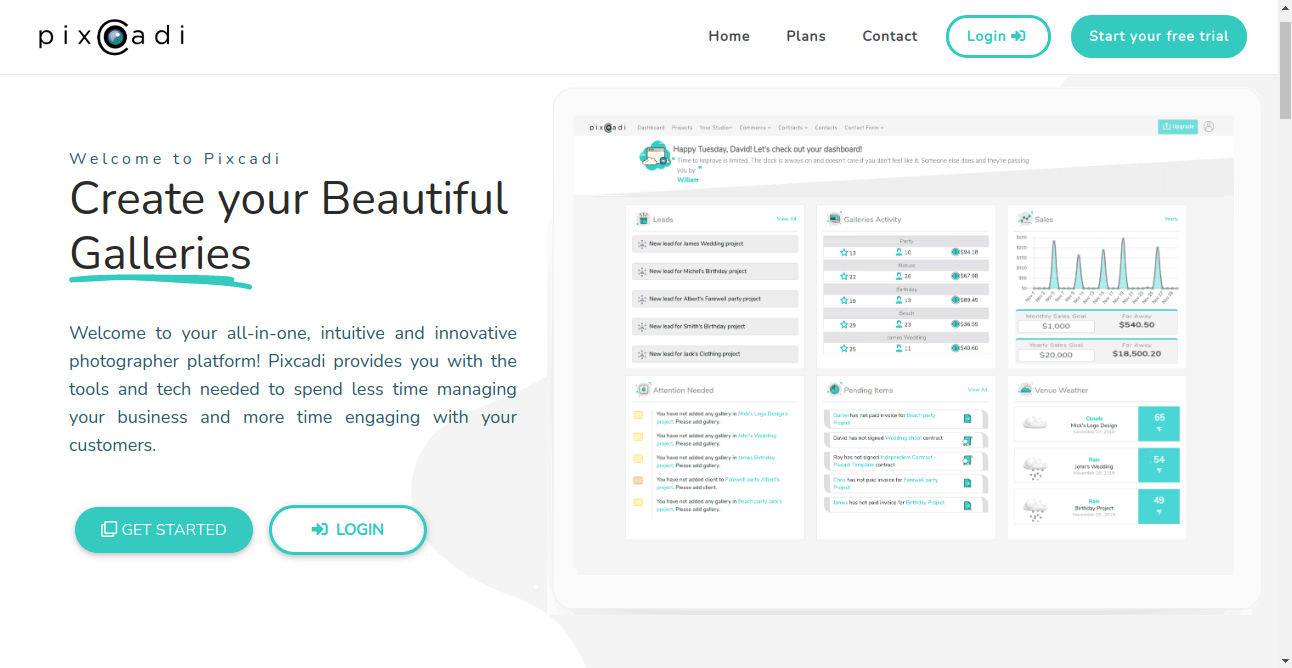Click the Sales chart icon
This screenshot has height=668, width=1292.
(x=1025, y=219)
